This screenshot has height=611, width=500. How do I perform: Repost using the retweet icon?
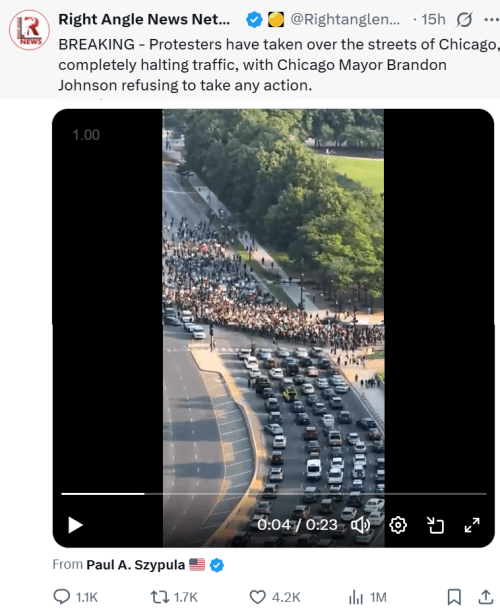[159, 597]
